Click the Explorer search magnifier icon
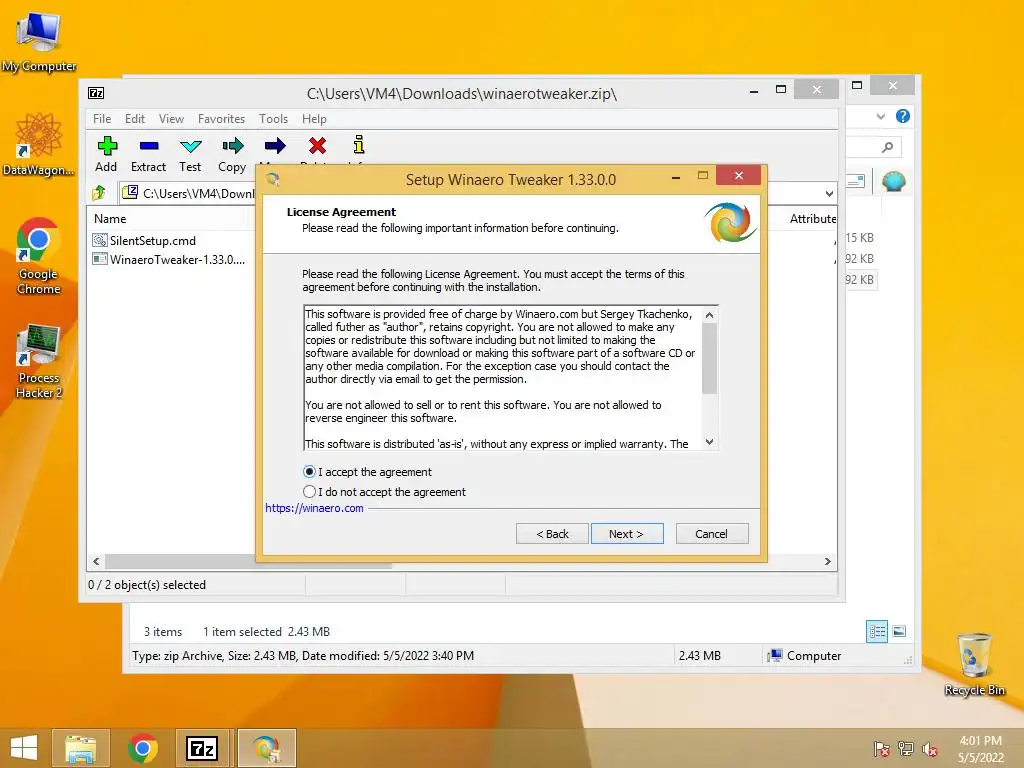The width and height of the screenshot is (1024, 768). coord(887,147)
